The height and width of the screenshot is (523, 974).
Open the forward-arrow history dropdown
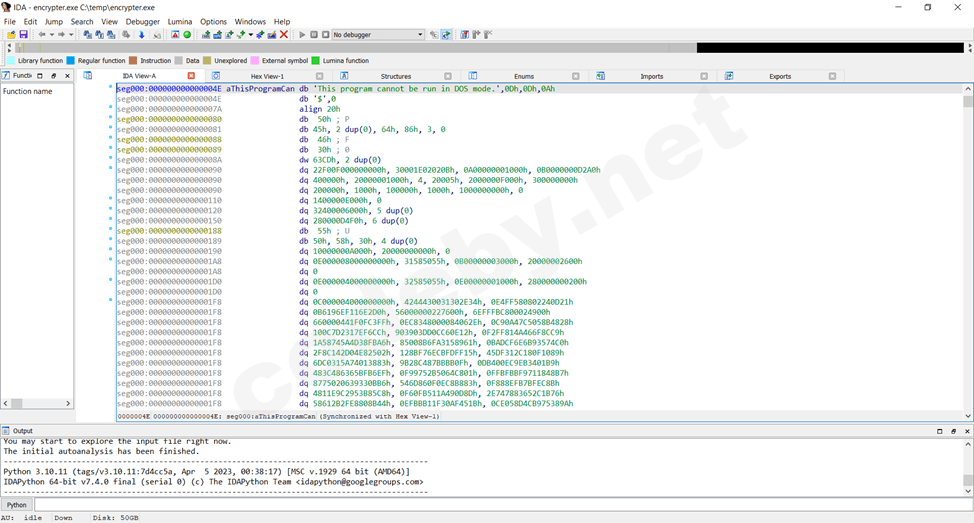(x=71, y=35)
